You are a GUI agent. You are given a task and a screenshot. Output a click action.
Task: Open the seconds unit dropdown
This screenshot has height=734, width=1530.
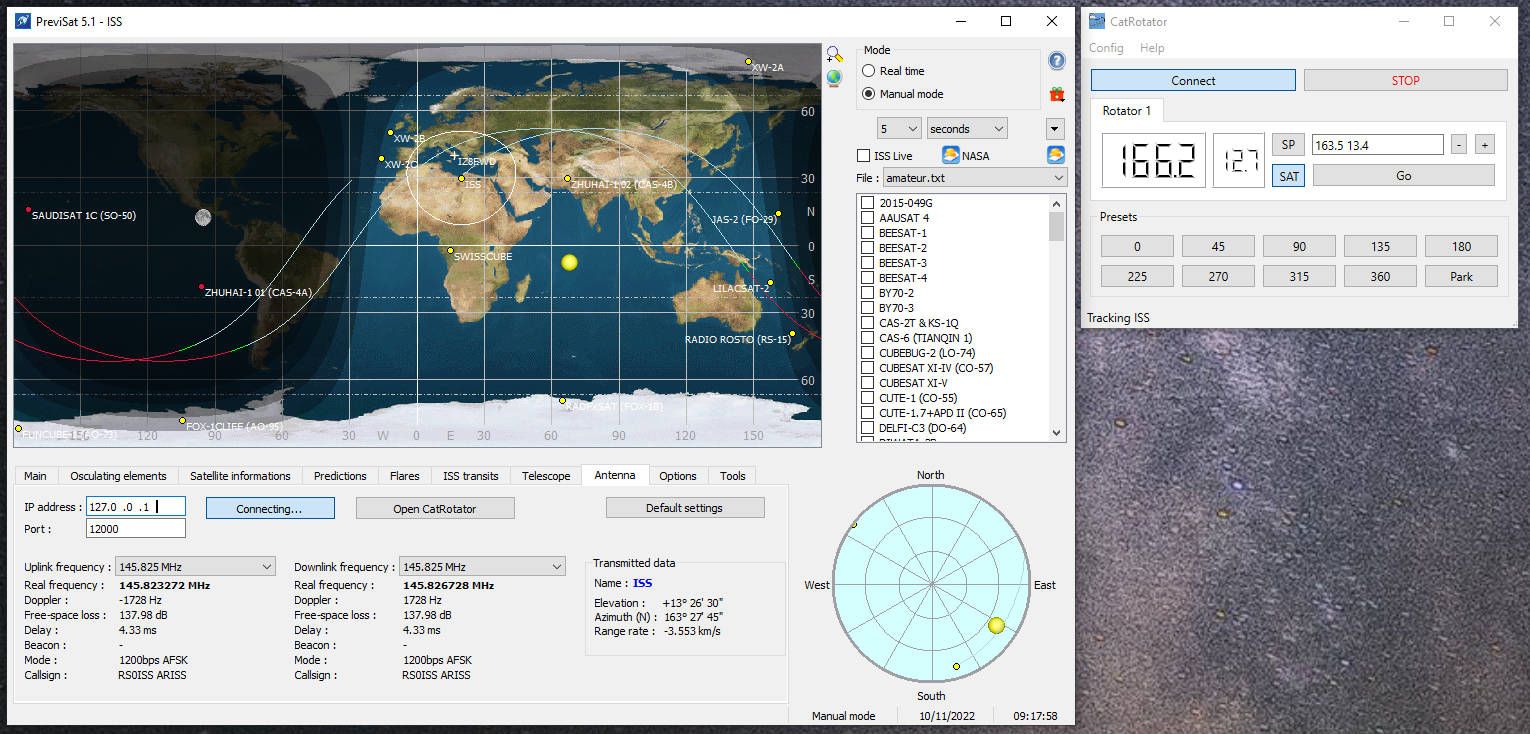tap(967, 129)
